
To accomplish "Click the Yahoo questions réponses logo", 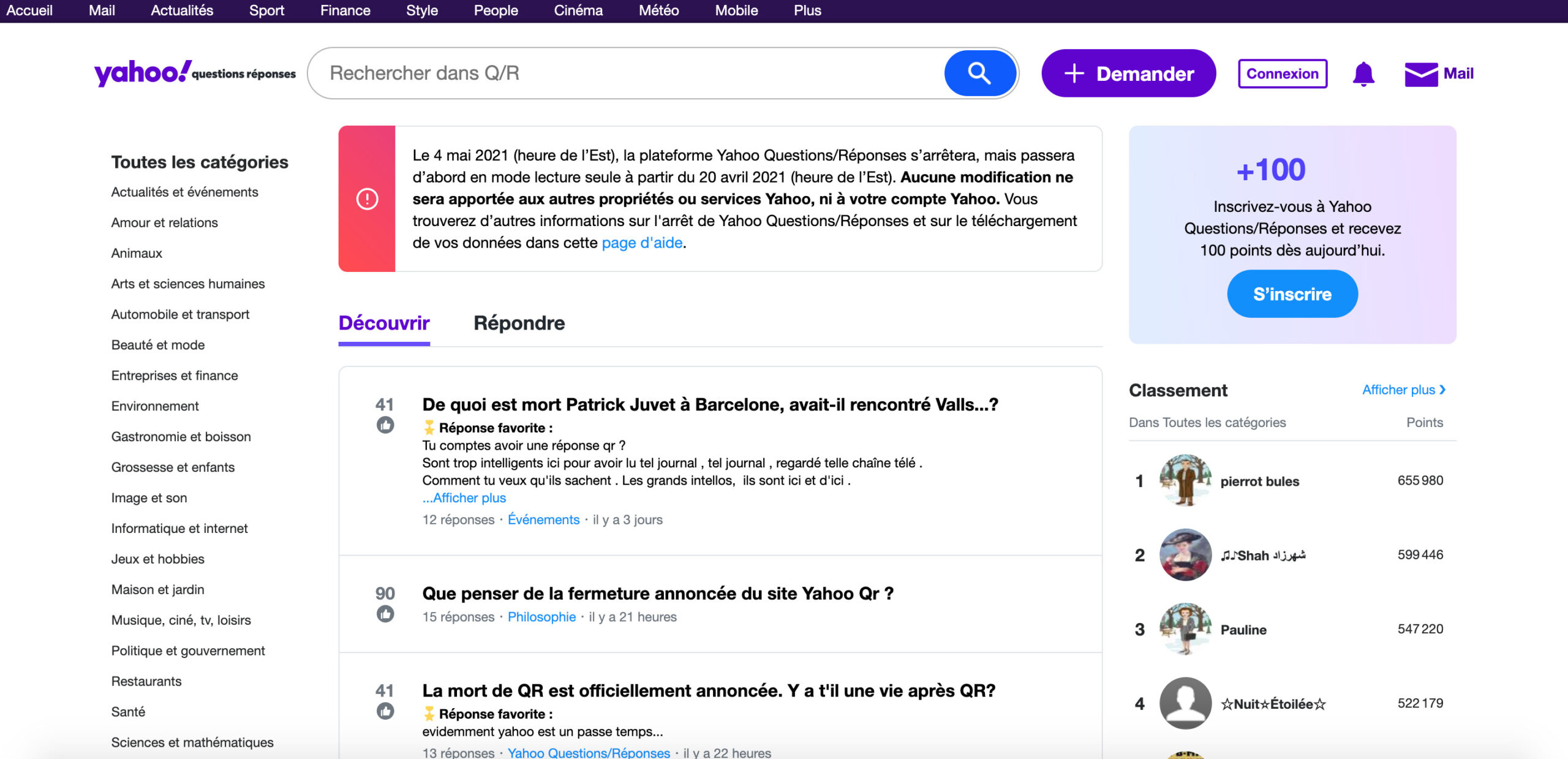I will 195,73.
